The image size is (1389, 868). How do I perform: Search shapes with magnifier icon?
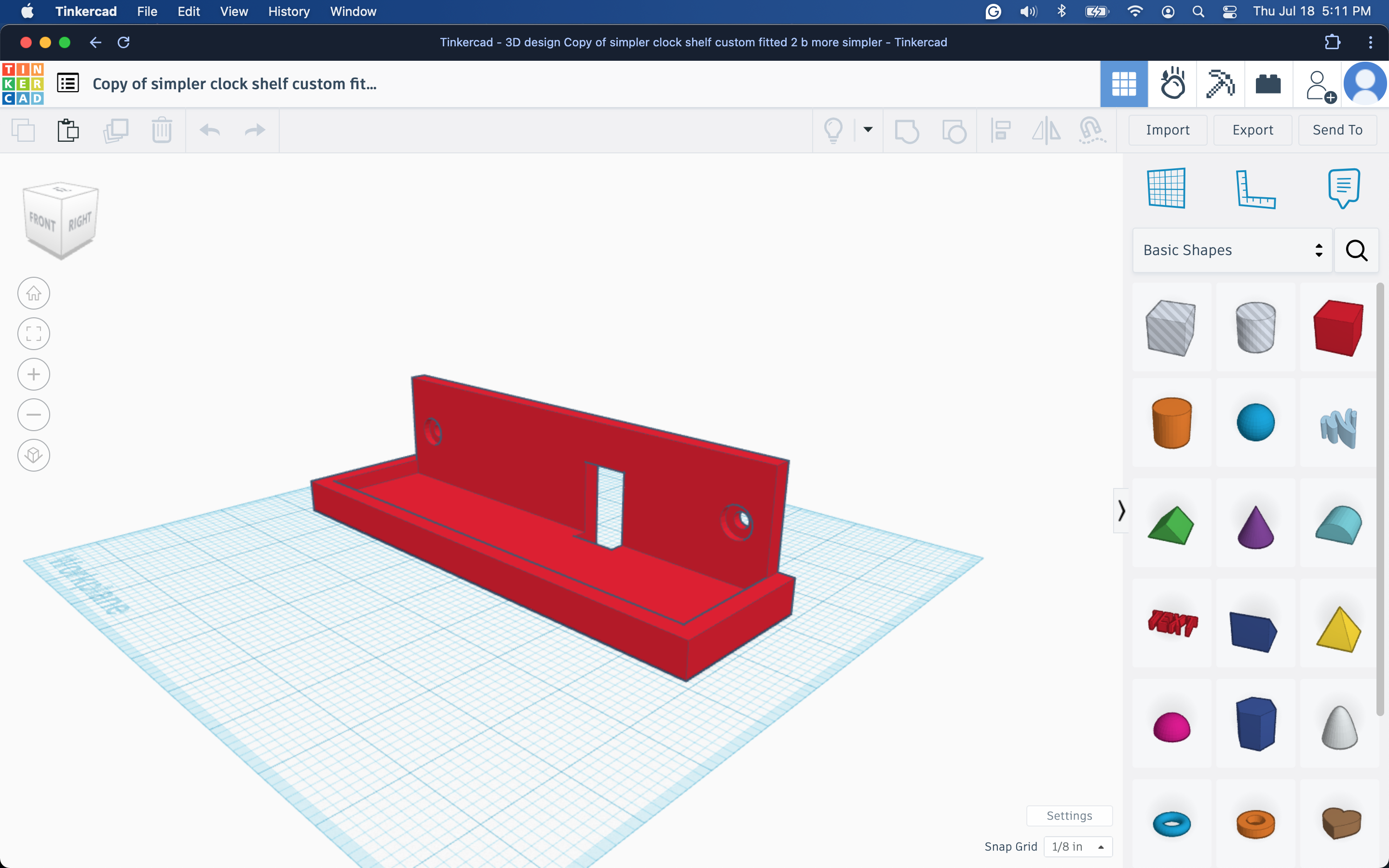1356,250
